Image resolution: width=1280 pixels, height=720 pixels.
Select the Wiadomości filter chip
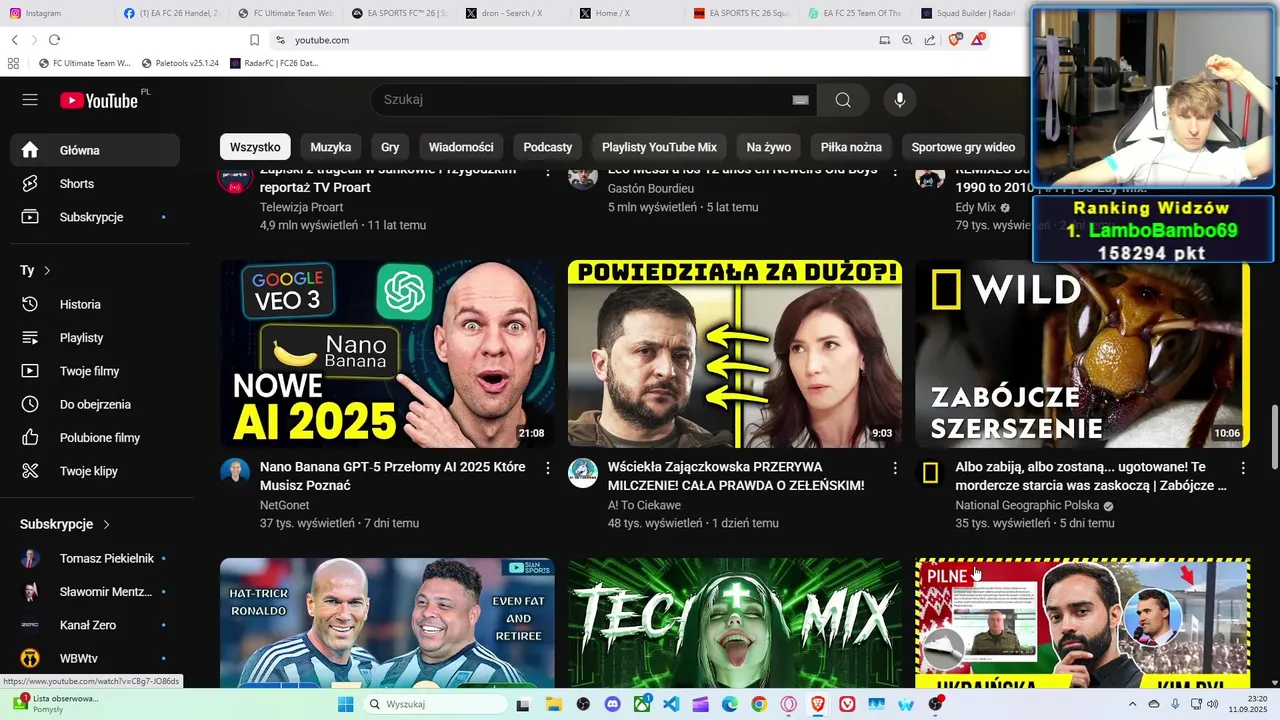coord(461,147)
